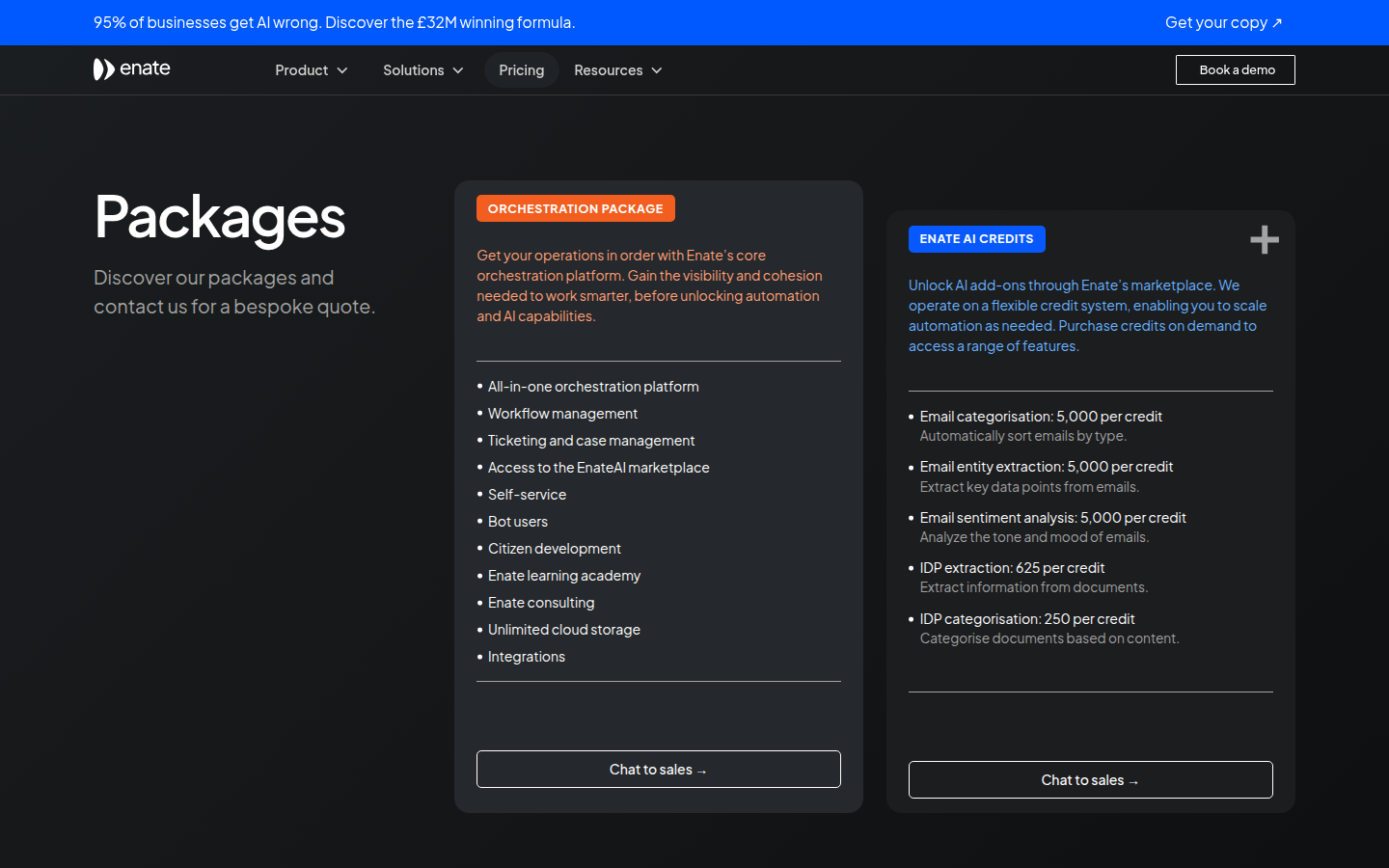Select the orange Orchestration Package badge
Viewport: 1389px width, 868px height.
click(575, 208)
